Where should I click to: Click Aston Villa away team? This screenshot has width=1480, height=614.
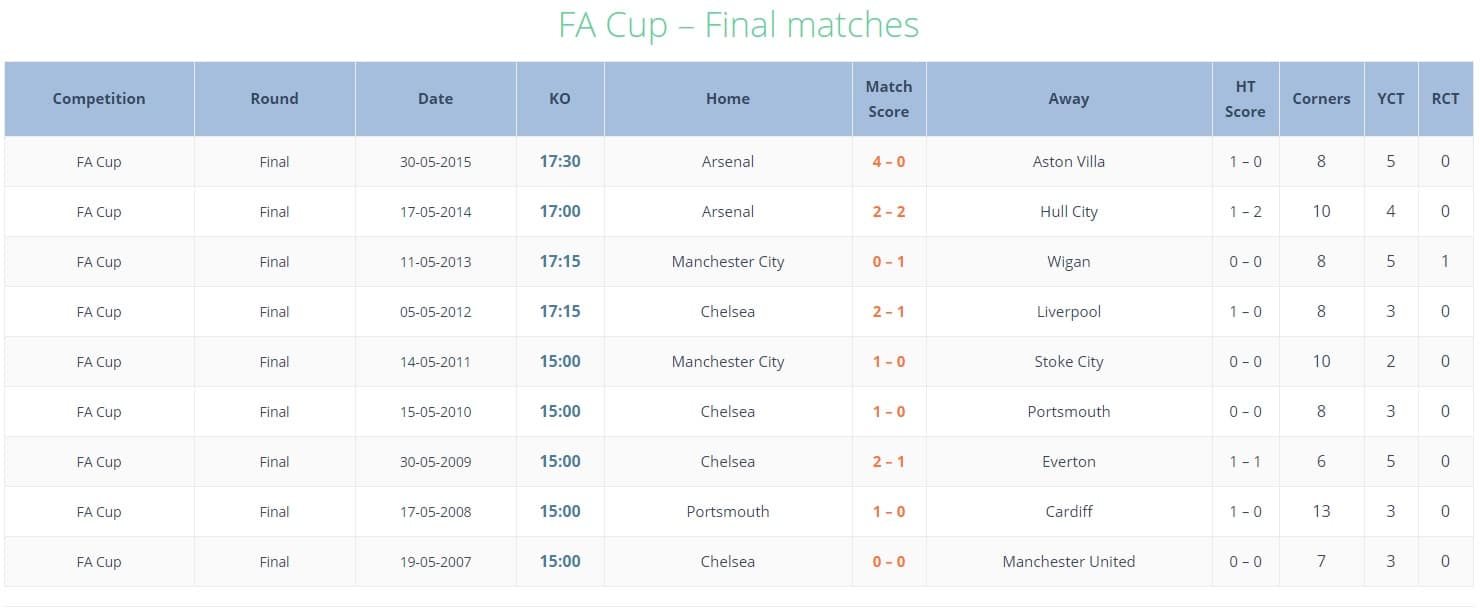pyautogui.click(x=1069, y=161)
